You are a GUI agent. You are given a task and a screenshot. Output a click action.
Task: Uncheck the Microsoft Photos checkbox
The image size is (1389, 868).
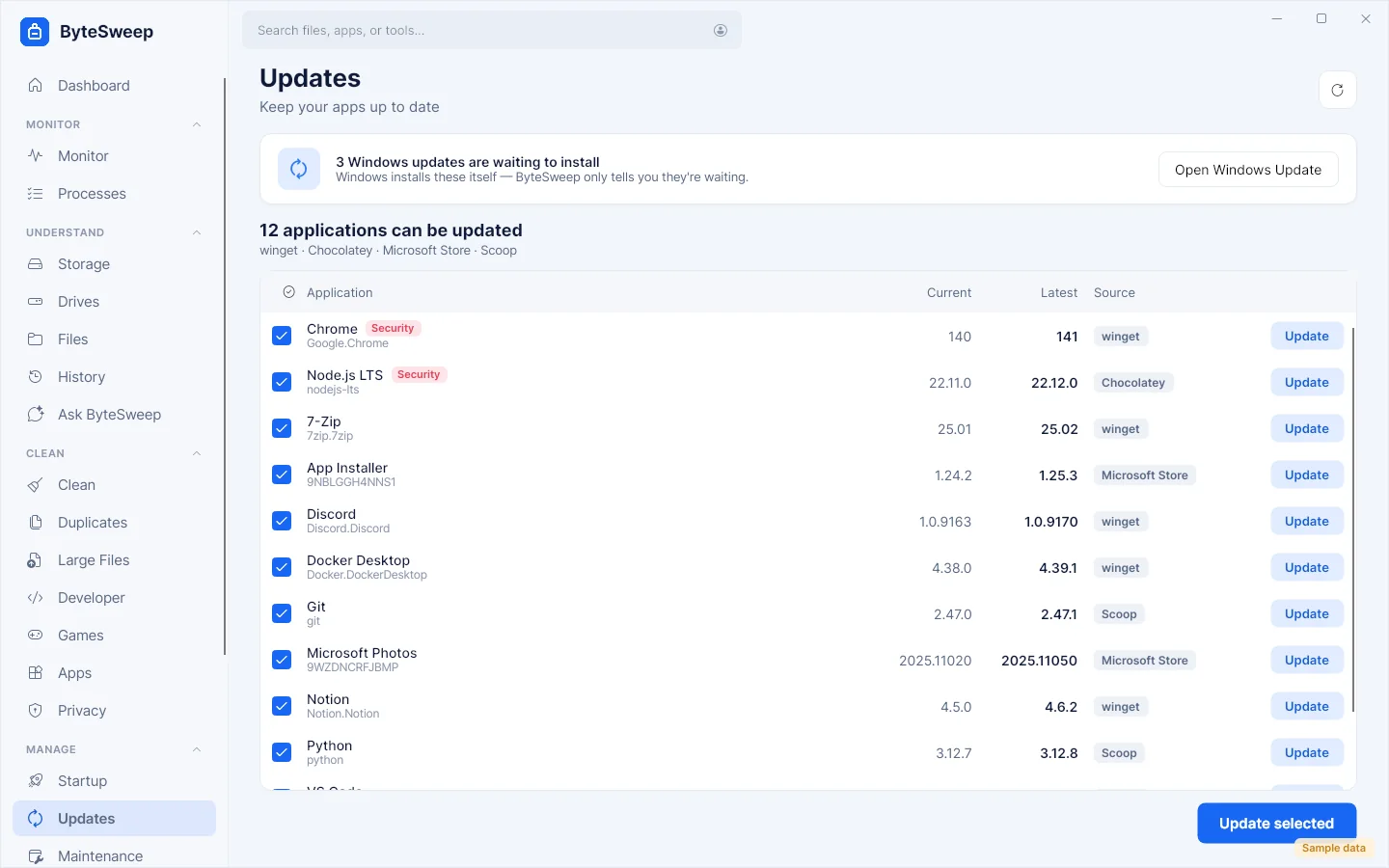point(282,660)
